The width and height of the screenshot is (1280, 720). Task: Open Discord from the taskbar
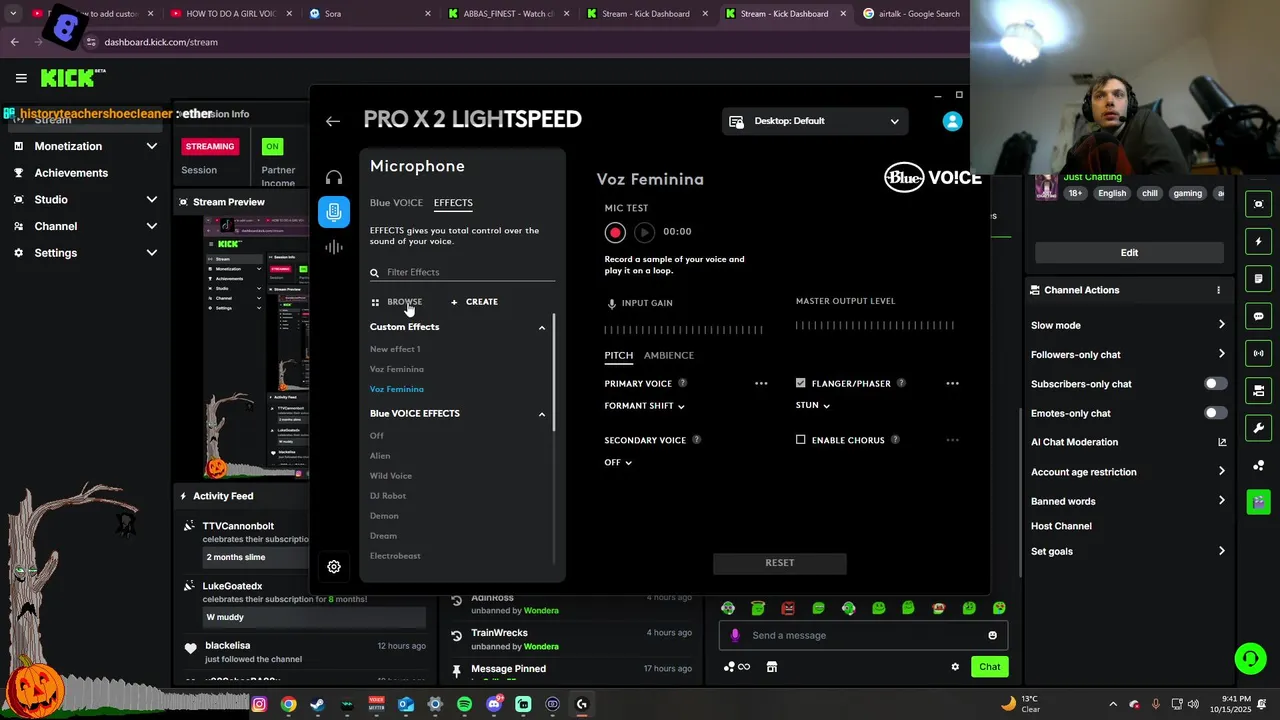494,704
